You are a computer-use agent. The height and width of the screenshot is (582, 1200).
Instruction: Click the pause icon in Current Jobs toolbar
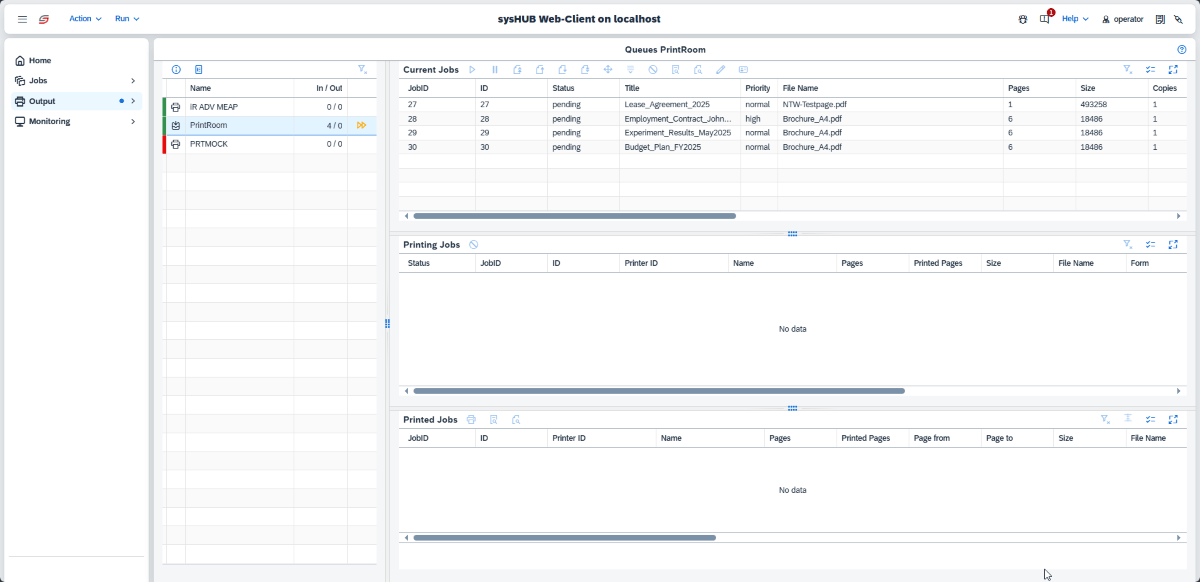(495, 70)
